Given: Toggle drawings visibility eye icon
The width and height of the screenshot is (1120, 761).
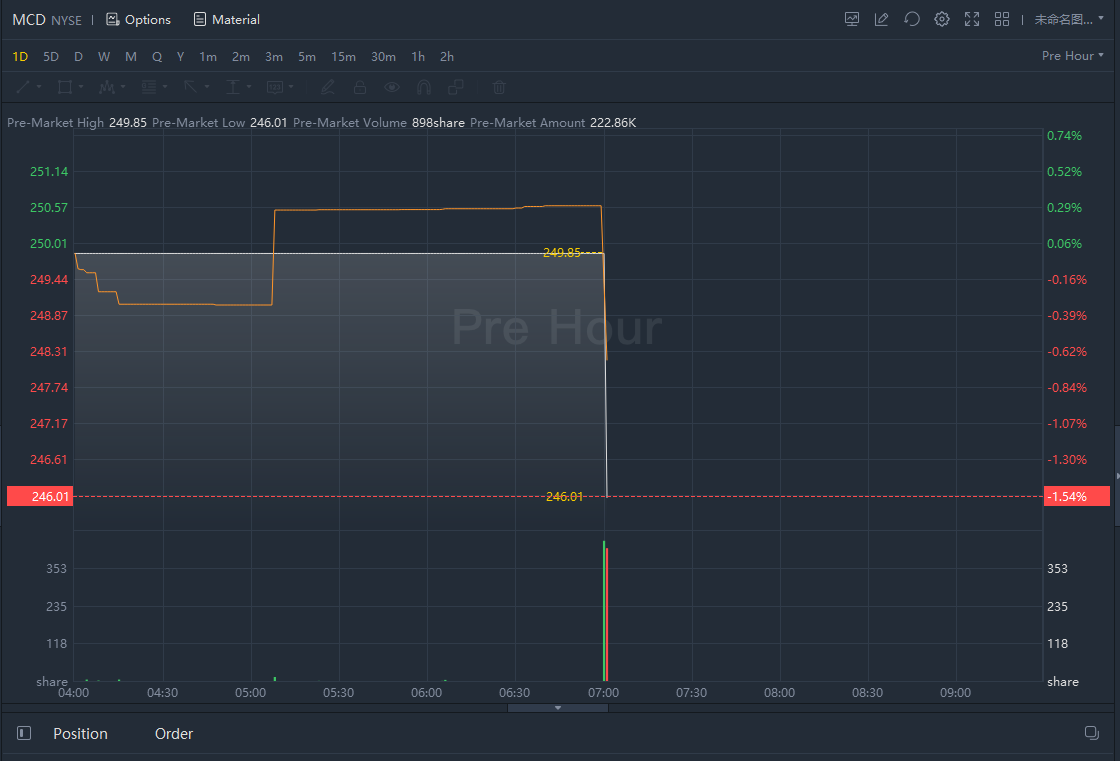Looking at the screenshot, I should tap(392, 87).
